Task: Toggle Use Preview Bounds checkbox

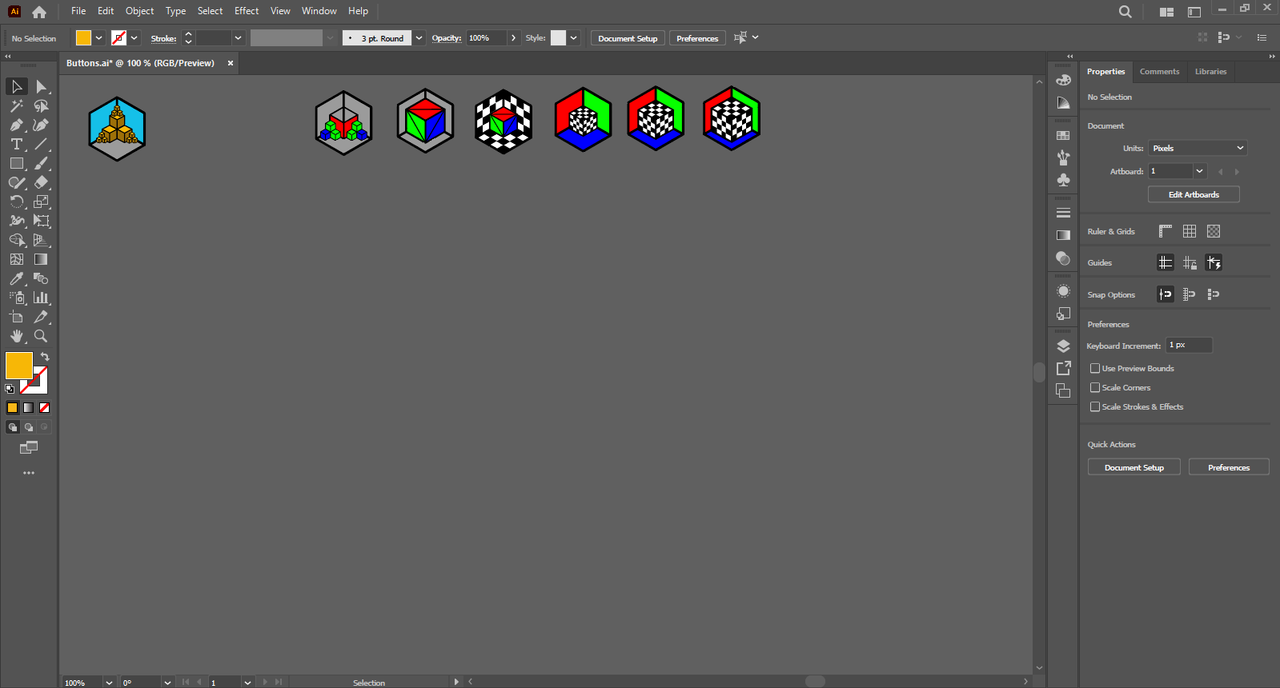Action: tap(1095, 368)
